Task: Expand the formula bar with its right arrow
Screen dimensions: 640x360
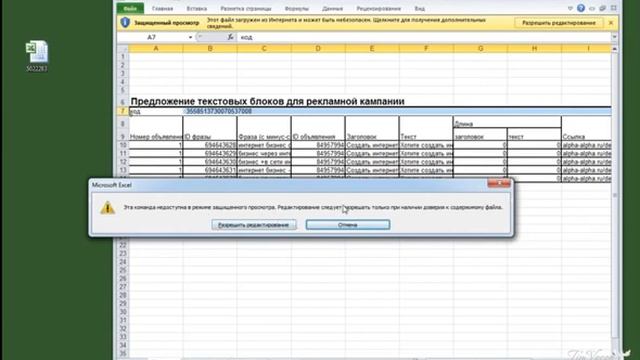Action: [614, 37]
